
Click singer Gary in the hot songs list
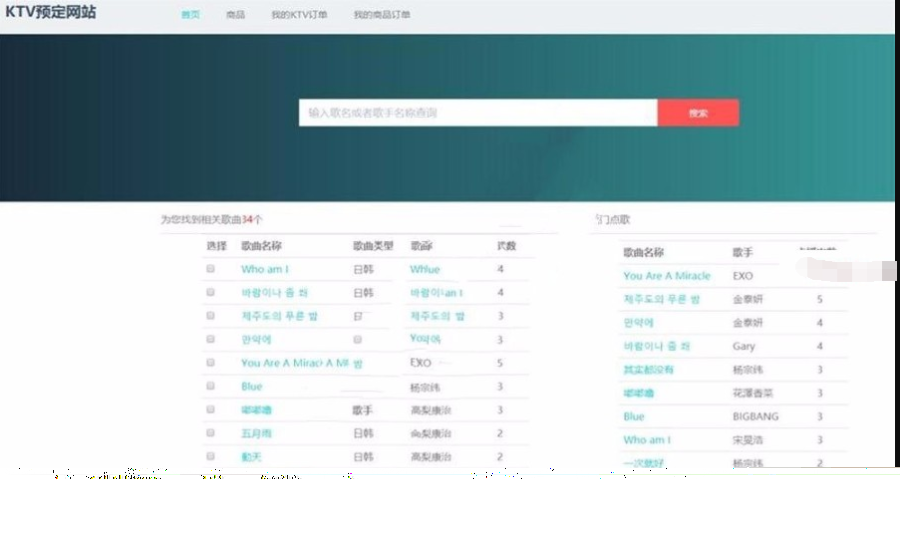click(743, 346)
